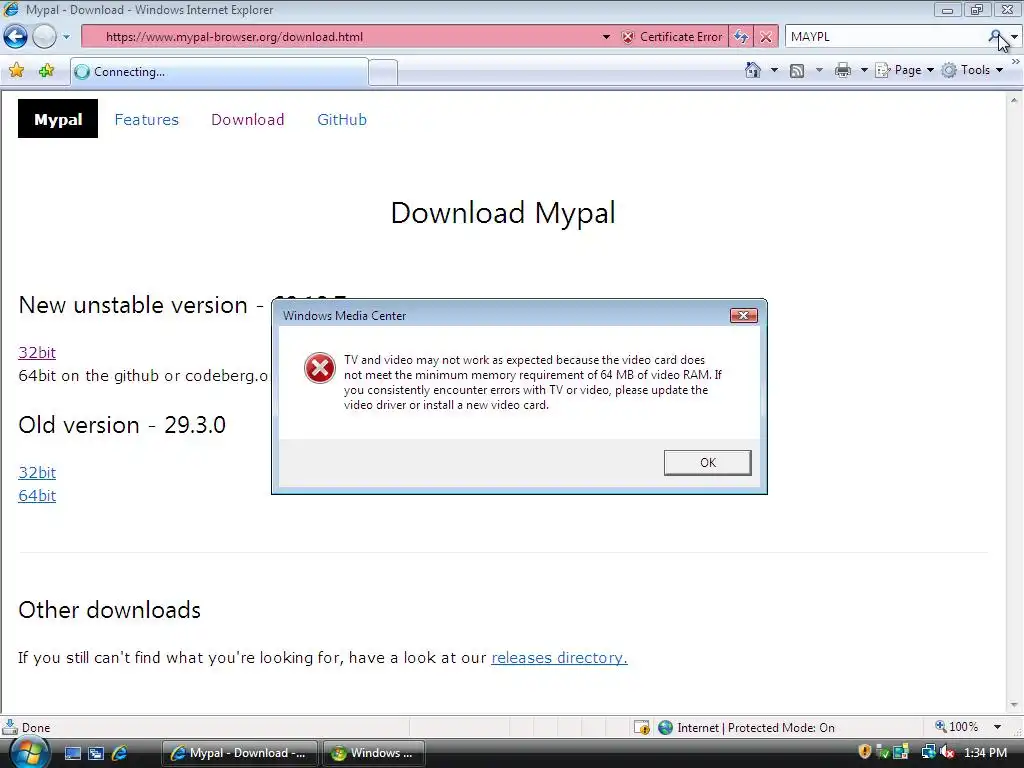Click the Print toolbar icon

843,70
